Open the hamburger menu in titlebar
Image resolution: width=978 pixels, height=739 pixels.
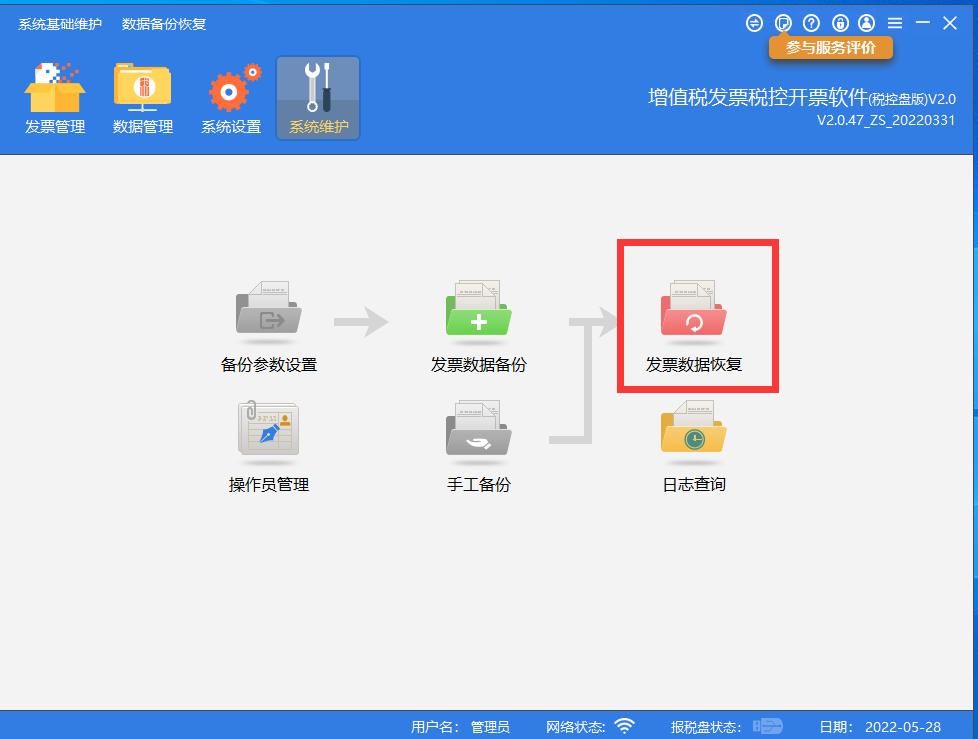pyautogui.click(x=897, y=22)
